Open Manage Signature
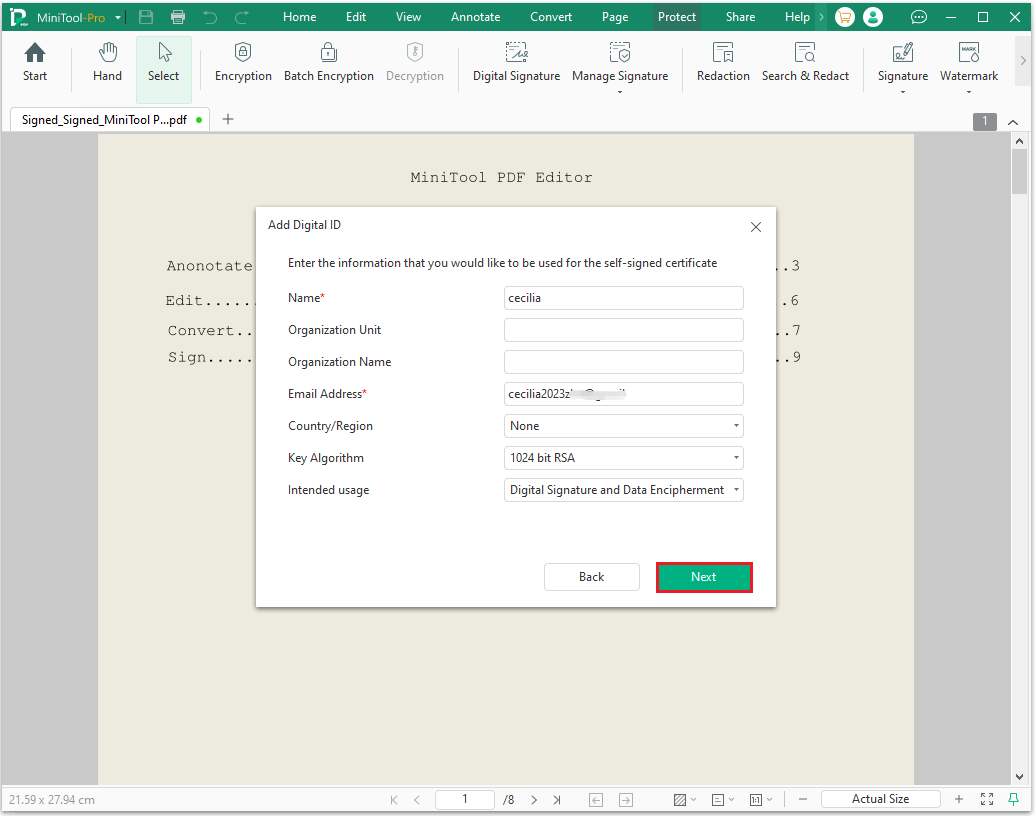Image resolution: width=1036 pixels, height=816 pixels. coord(620,64)
